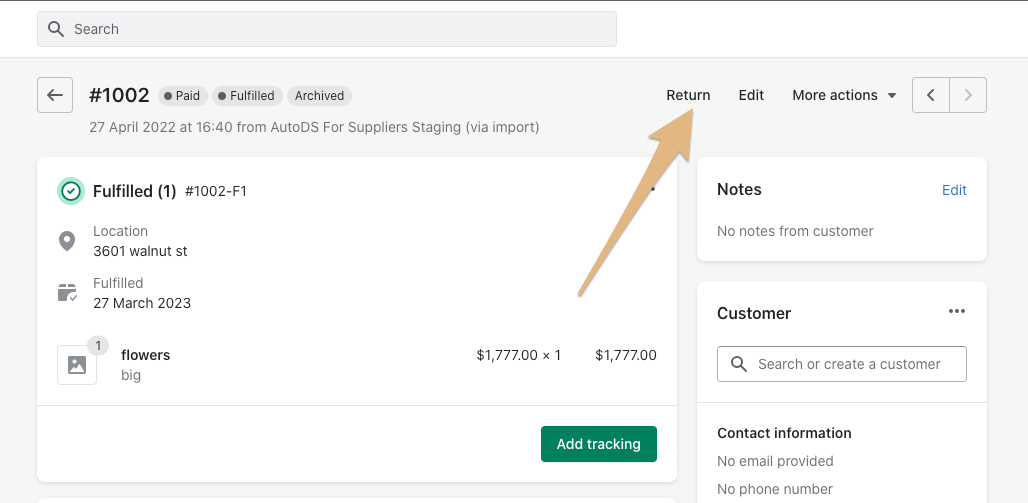1028x503 pixels.
Task: Open the order Edit option
Action: click(751, 95)
